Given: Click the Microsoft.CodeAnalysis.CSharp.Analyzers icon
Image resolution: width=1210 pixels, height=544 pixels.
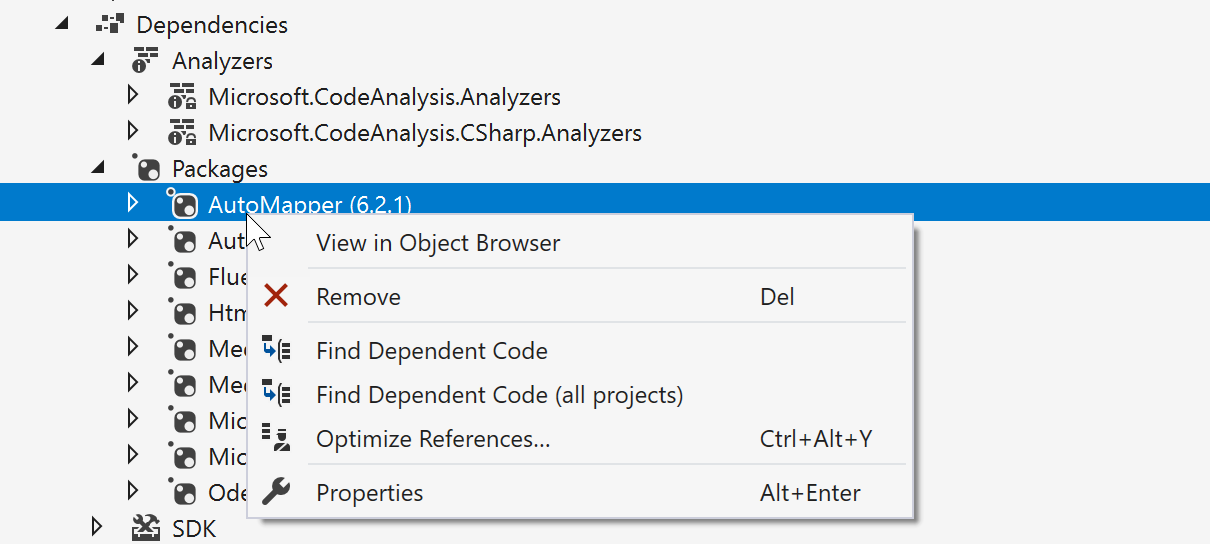Looking at the screenshot, I should (x=182, y=132).
